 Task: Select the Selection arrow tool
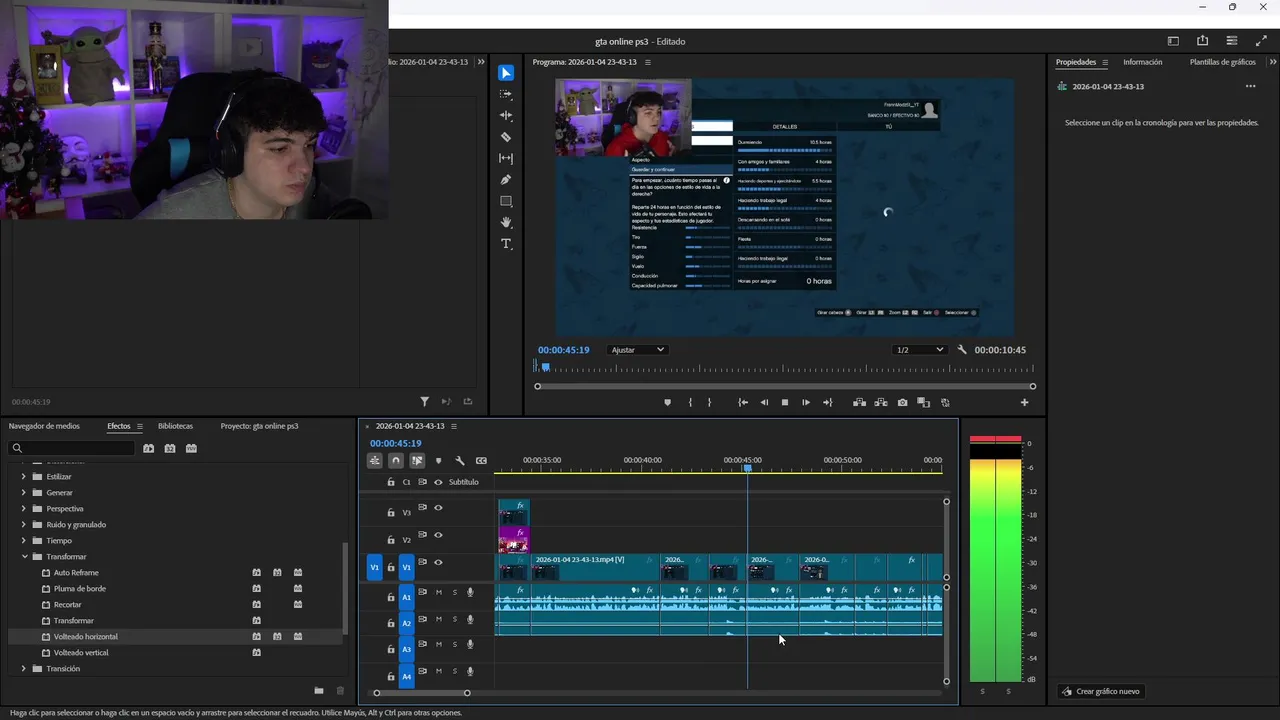click(x=506, y=73)
